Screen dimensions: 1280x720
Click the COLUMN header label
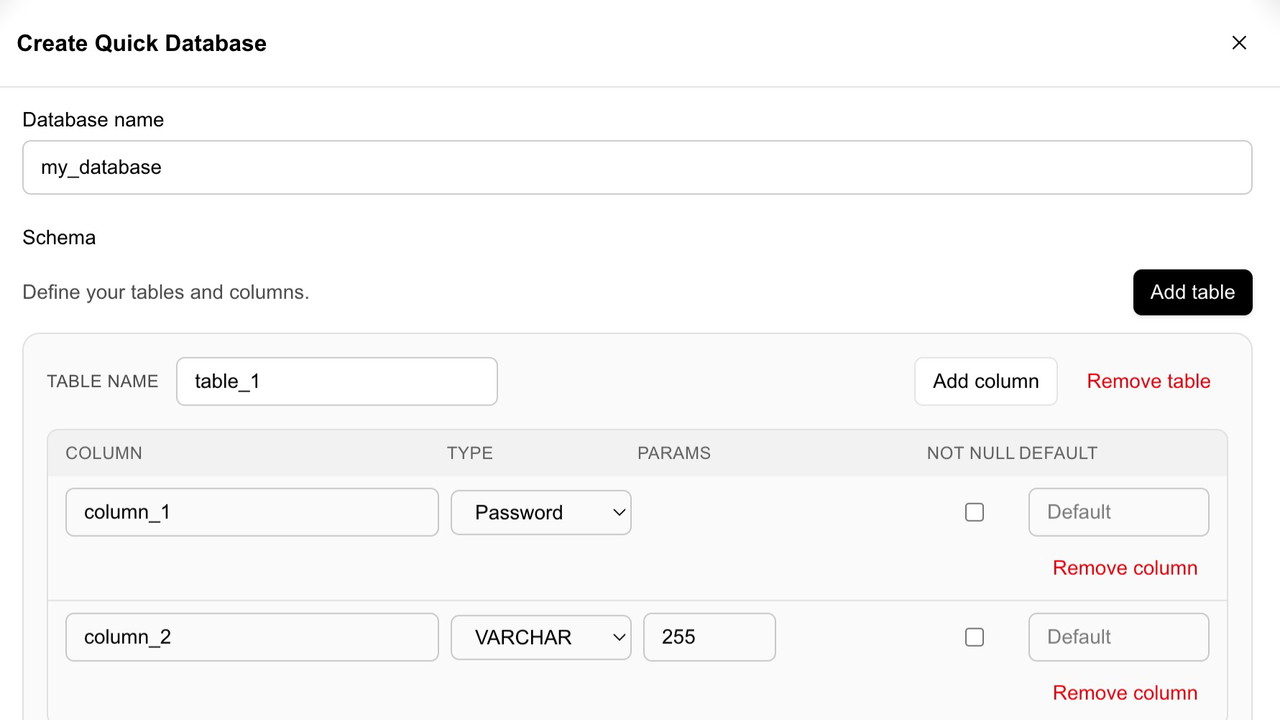pos(104,453)
